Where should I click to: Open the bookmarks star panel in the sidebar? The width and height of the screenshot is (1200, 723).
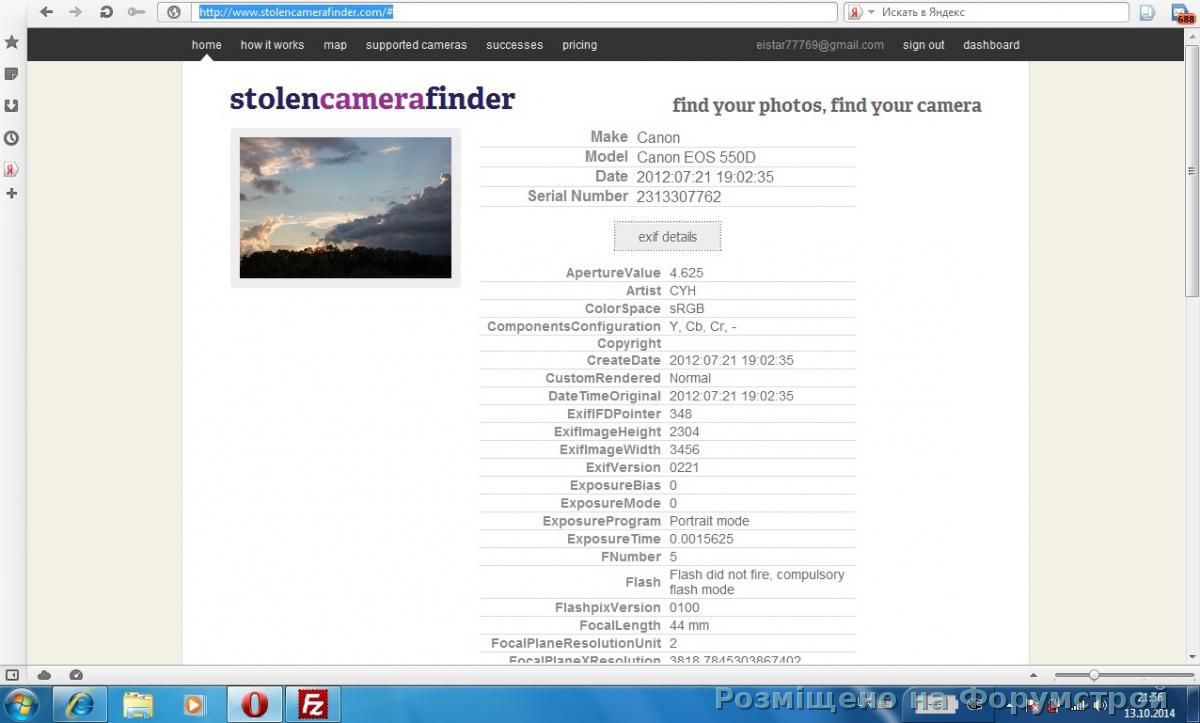click(x=12, y=42)
